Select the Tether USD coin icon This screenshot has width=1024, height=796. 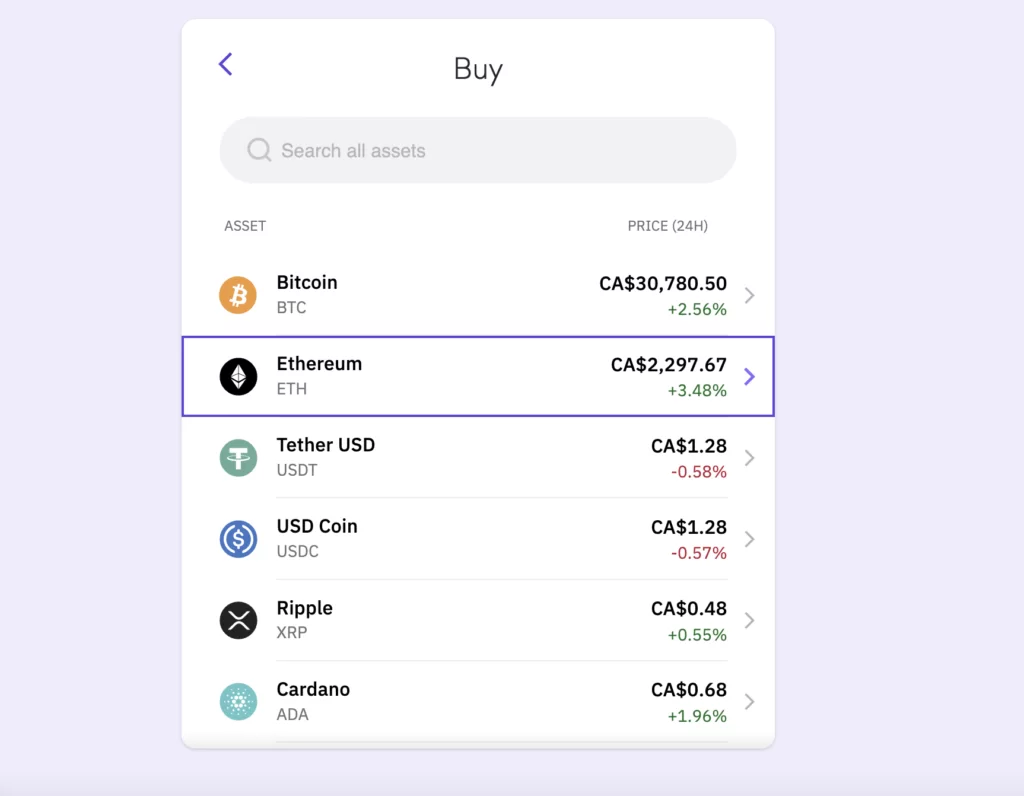point(237,457)
